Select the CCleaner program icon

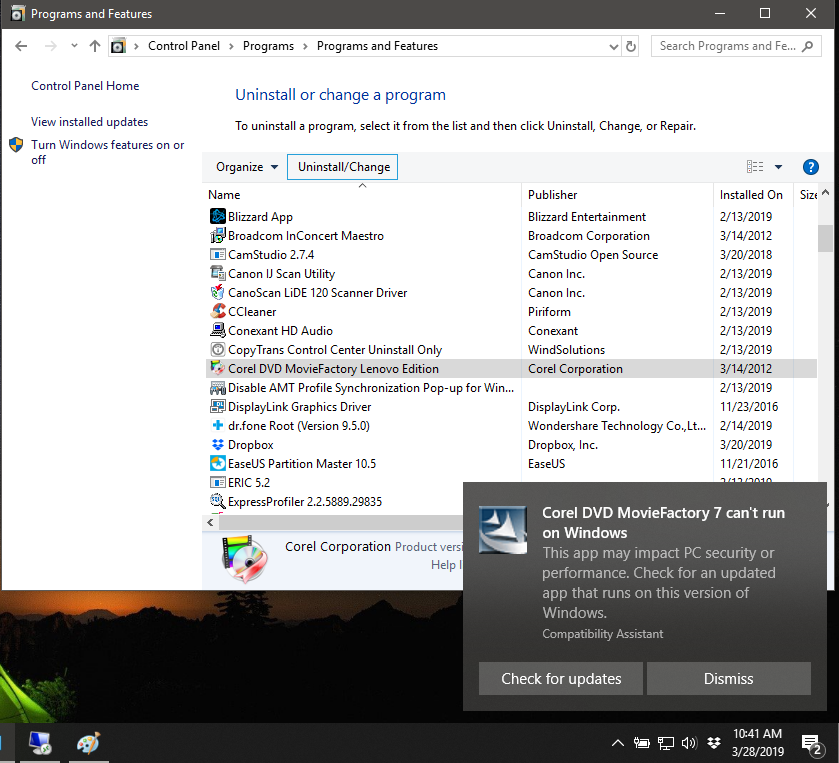click(x=218, y=311)
